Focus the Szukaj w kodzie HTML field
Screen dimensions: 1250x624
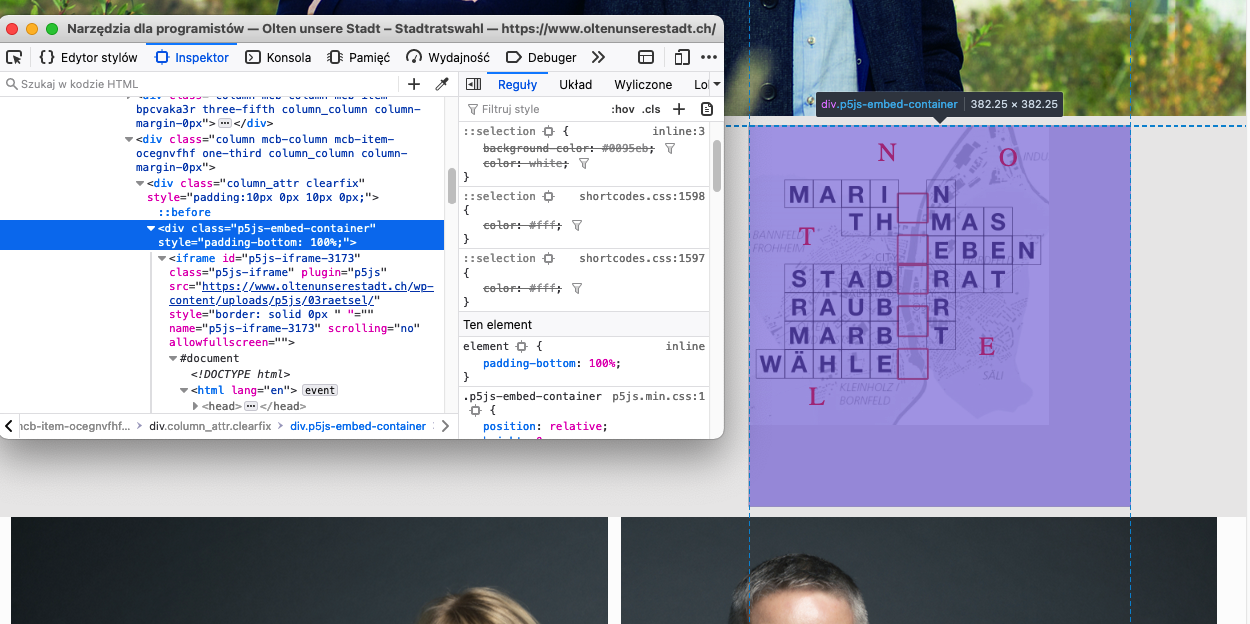(x=200, y=84)
